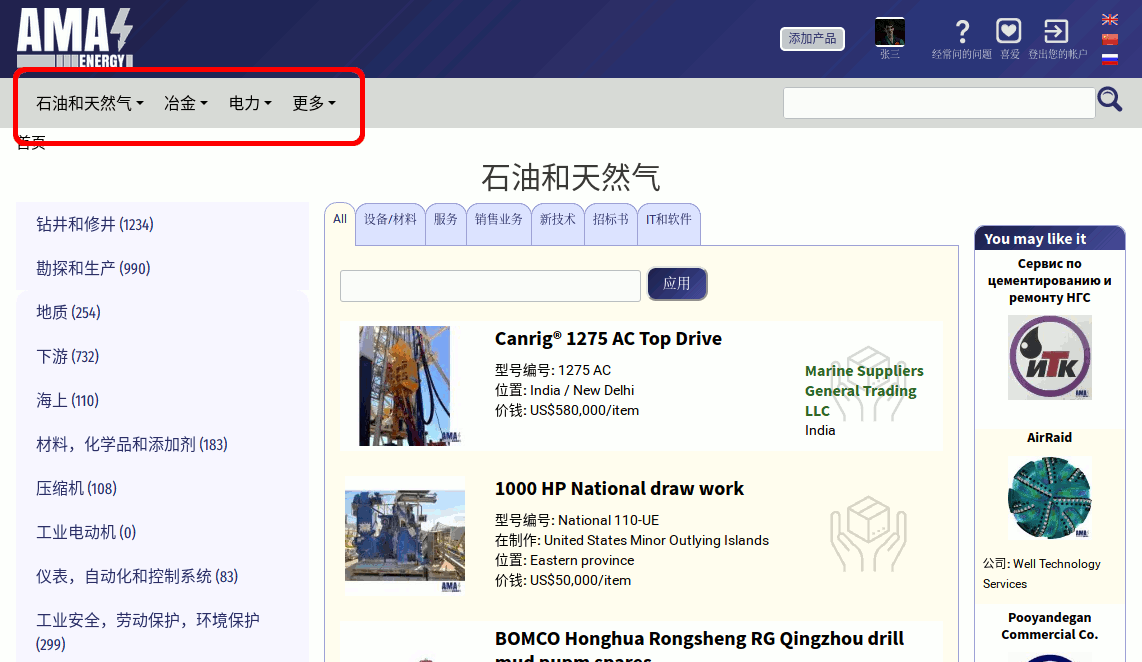Click hands-box icon in draw work listing
This screenshot has width=1142, height=662.
click(x=868, y=534)
